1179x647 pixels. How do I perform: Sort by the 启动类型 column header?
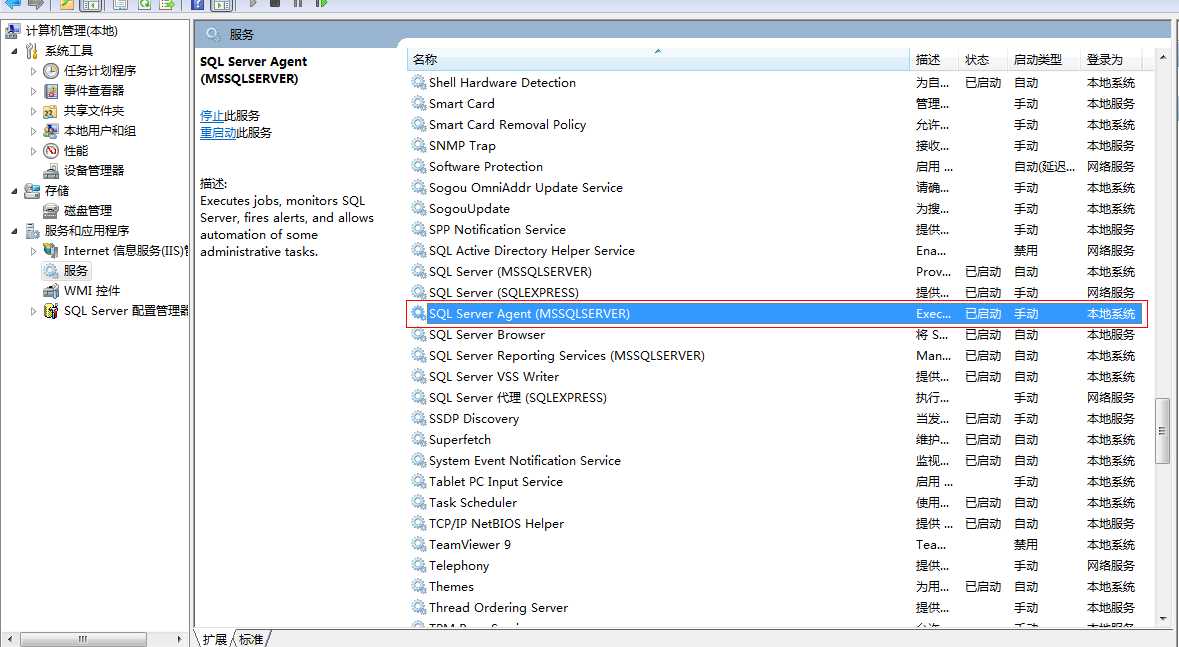tap(1043, 59)
